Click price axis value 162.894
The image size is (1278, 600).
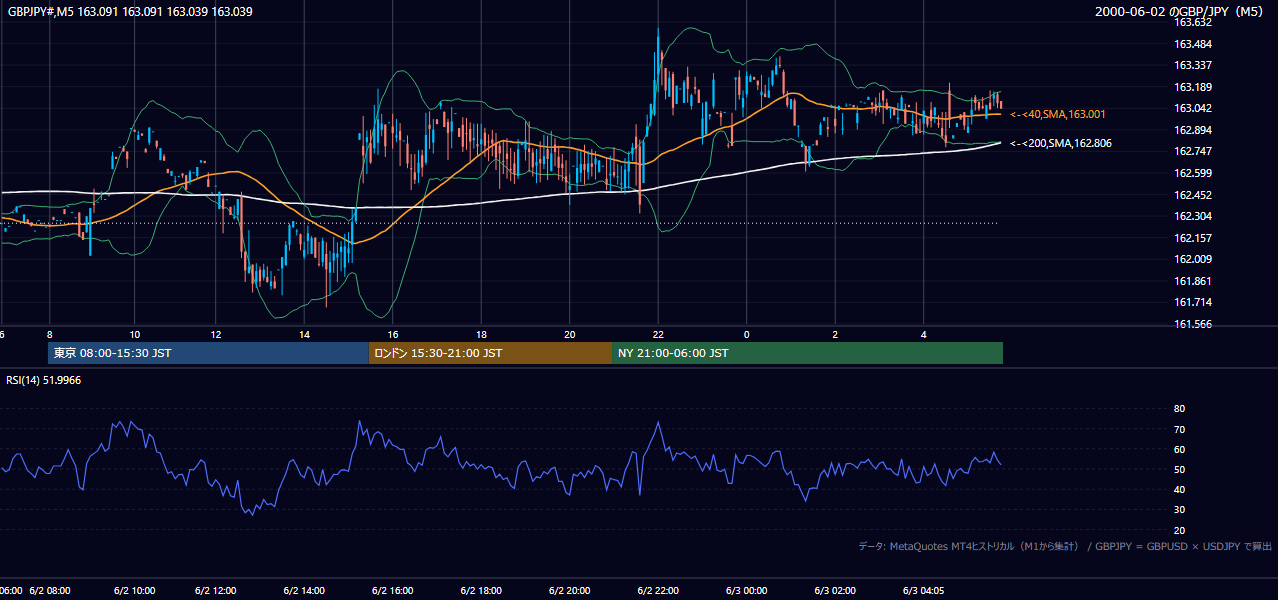[x=1192, y=130]
